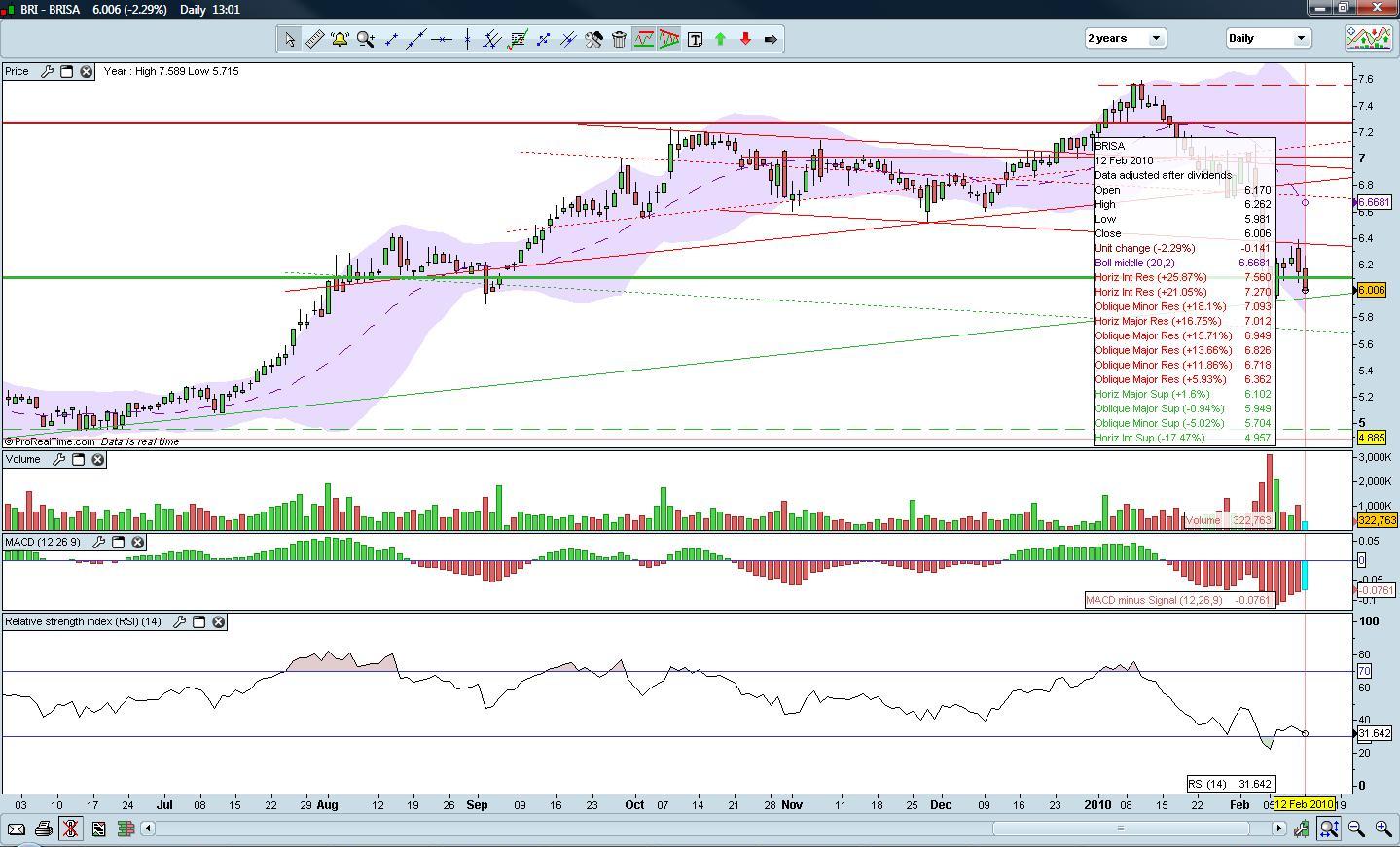Open chart style selector at top right
The image size is (1400, 847).
(1368, 38)
